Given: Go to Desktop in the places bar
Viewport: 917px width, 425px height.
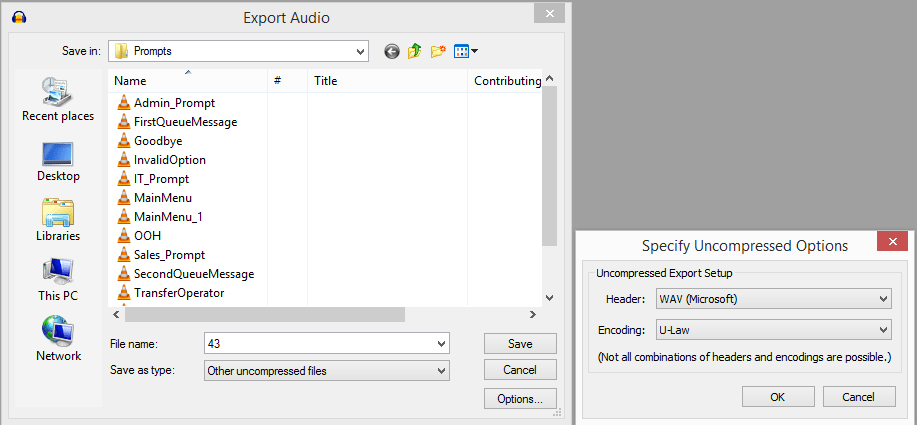Looking at the screenshot, I should click(x=58, y=160).
